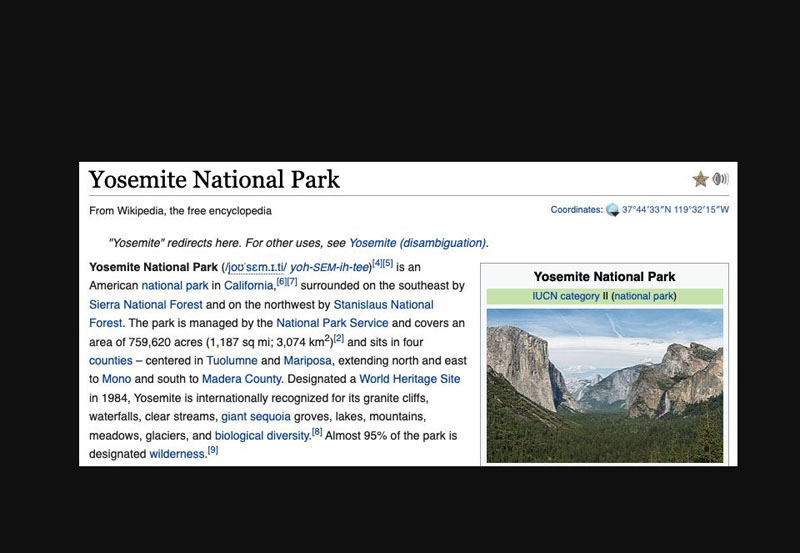This screenshot has height=553, width=800.
Task: Open citation reference [8]
Action: 317,432
